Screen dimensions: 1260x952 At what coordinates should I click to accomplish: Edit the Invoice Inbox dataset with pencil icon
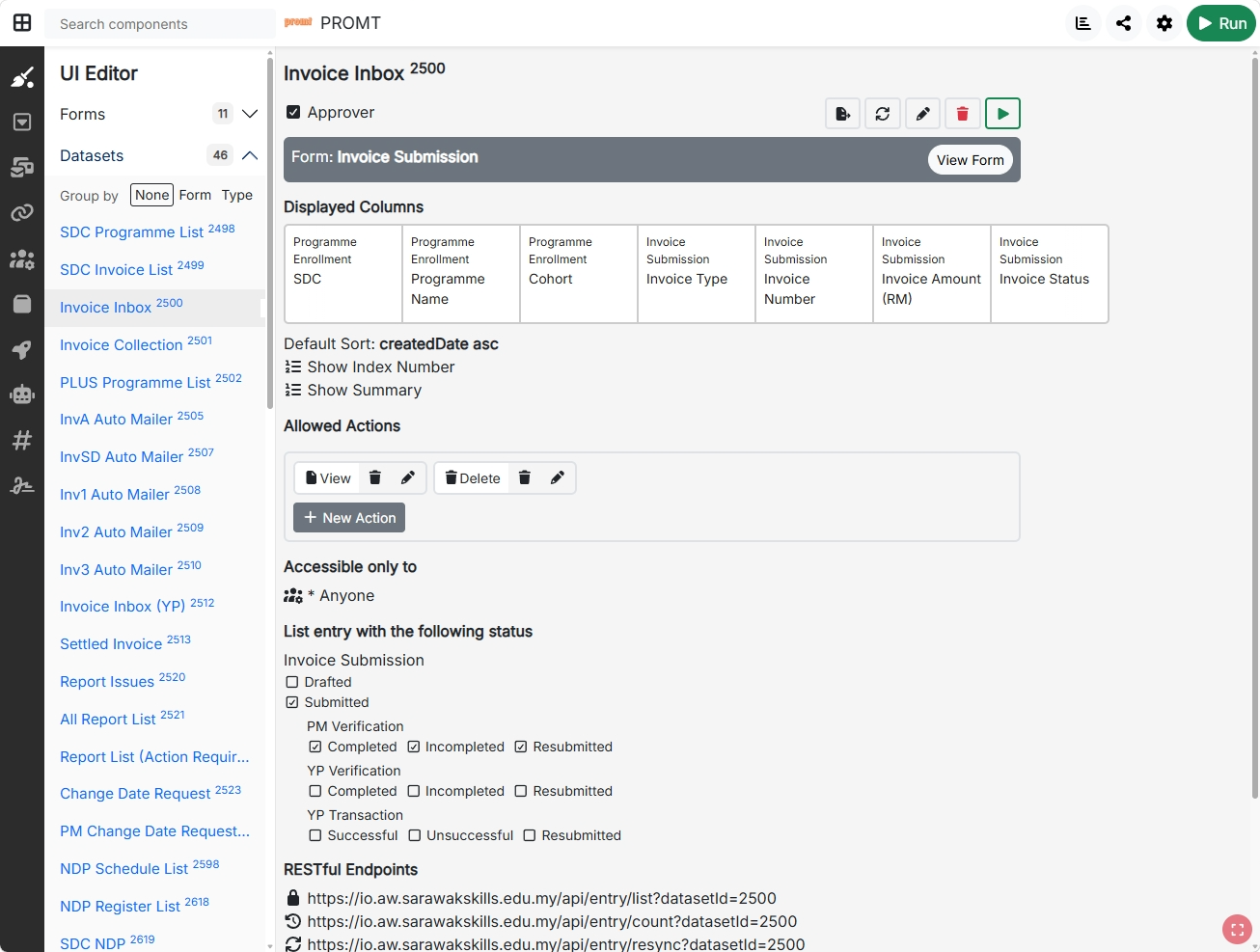tap(923, 114)
